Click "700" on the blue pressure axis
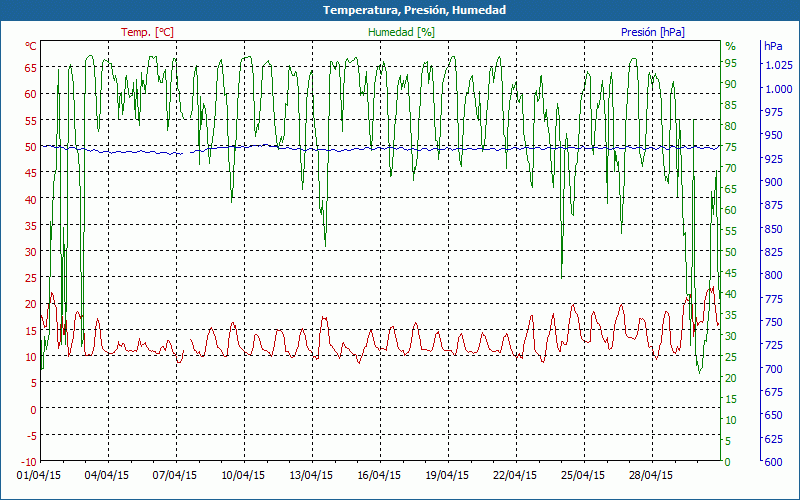 773,368
